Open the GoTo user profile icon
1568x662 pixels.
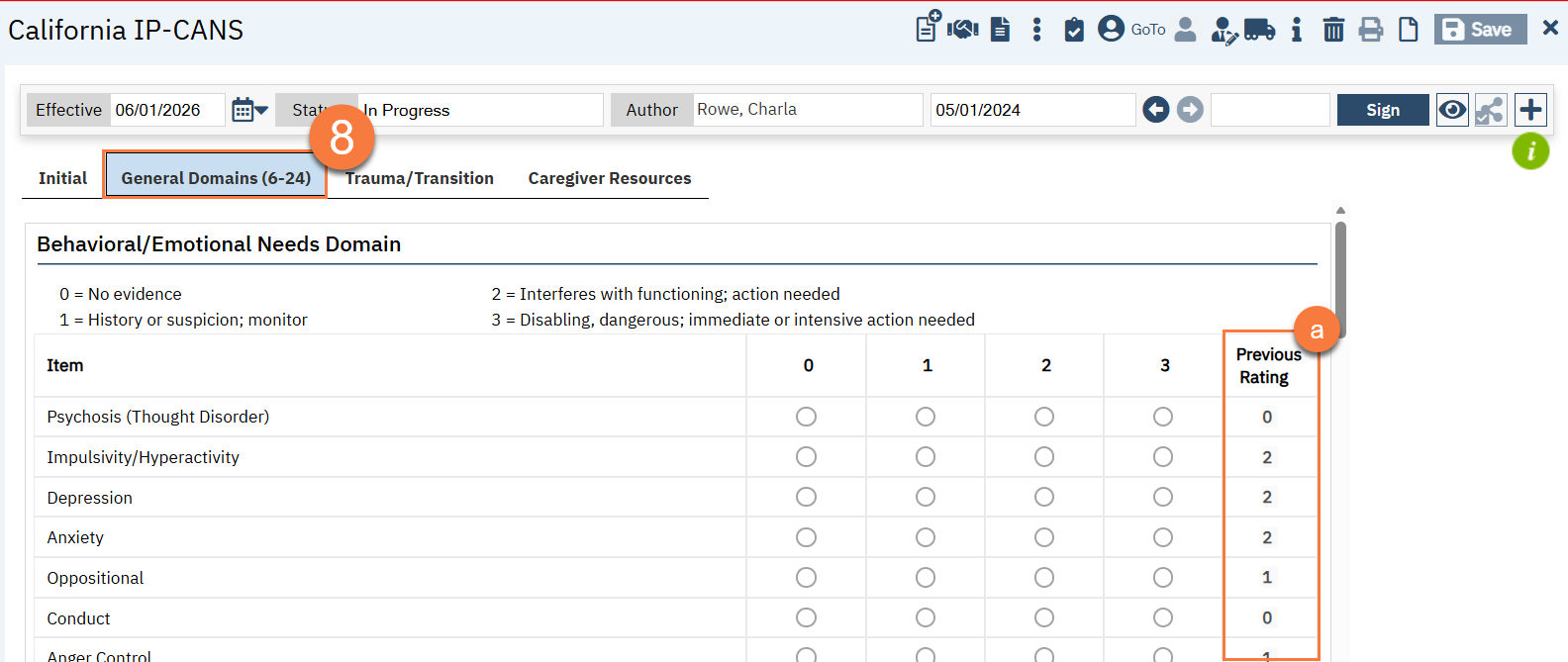(x=1112, y=29)
